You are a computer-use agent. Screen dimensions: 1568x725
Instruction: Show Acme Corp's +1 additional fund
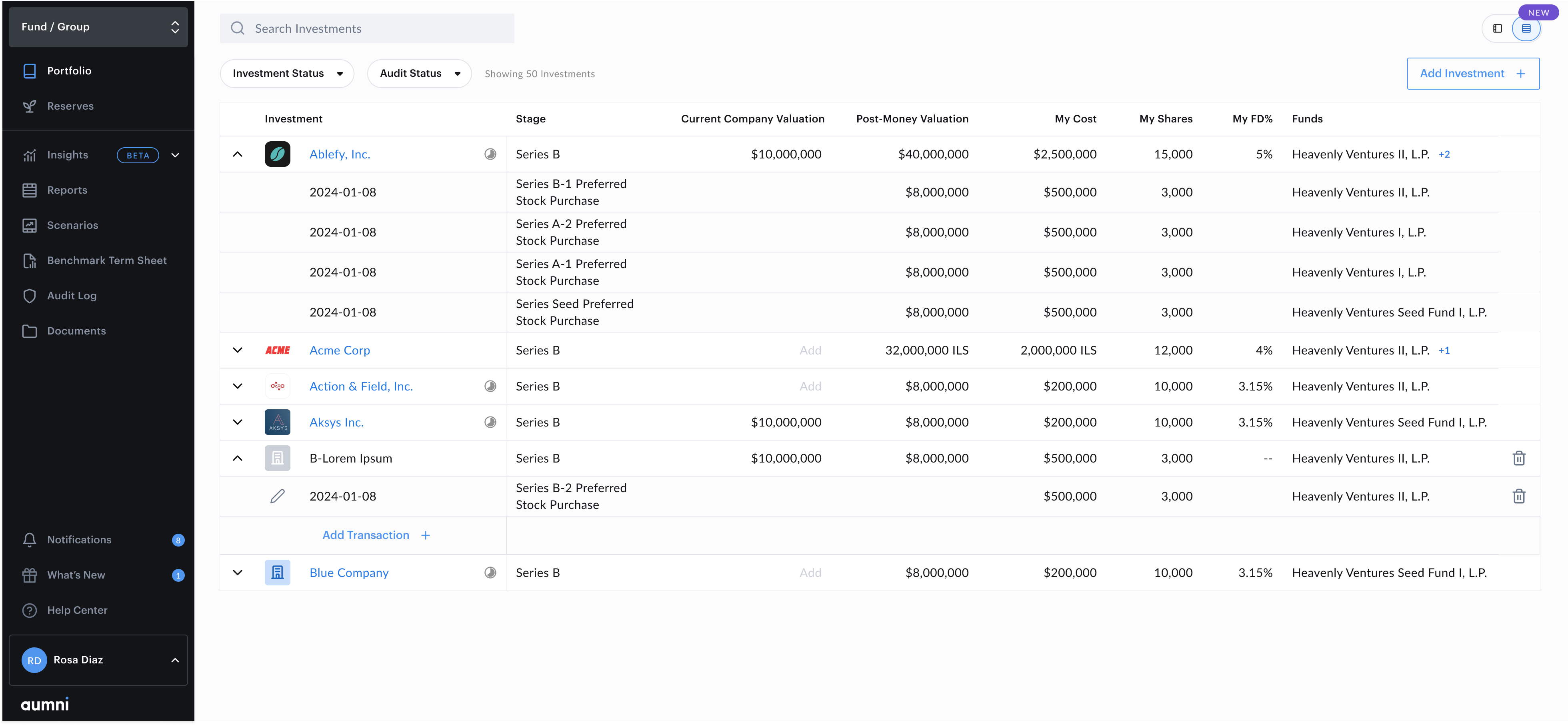[1444, 350]
